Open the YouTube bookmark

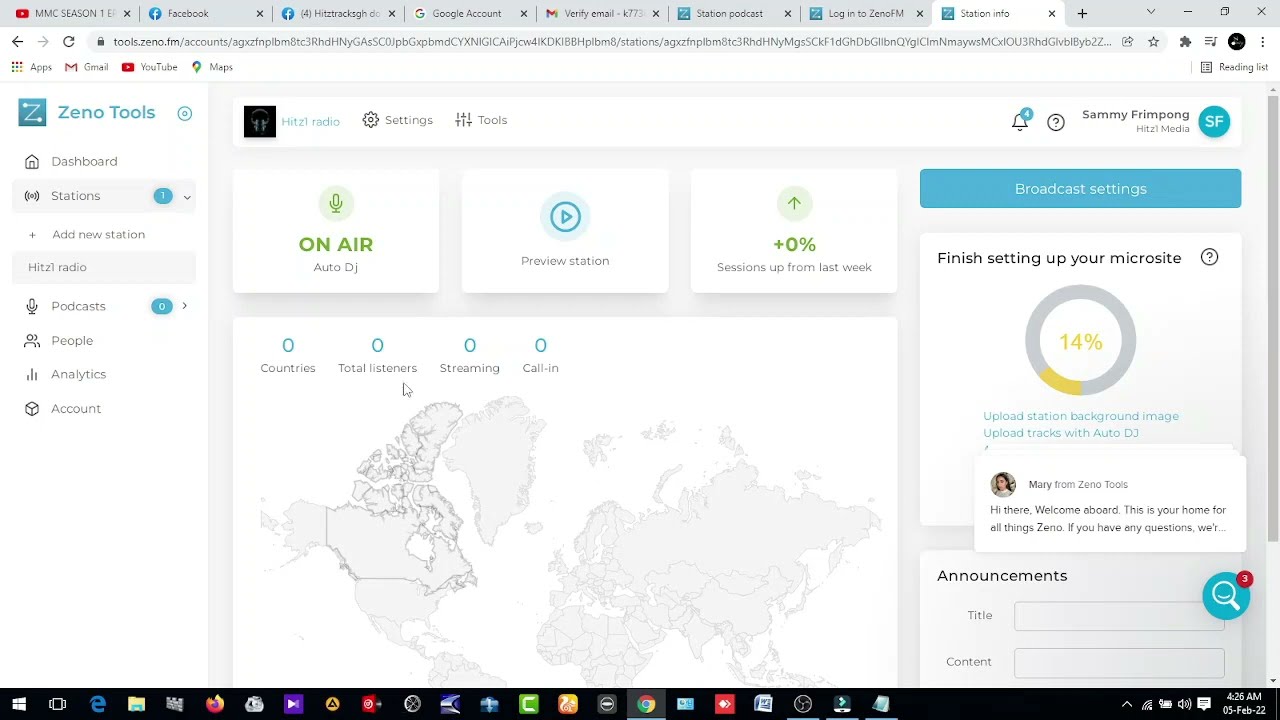[x=149, y=67]
